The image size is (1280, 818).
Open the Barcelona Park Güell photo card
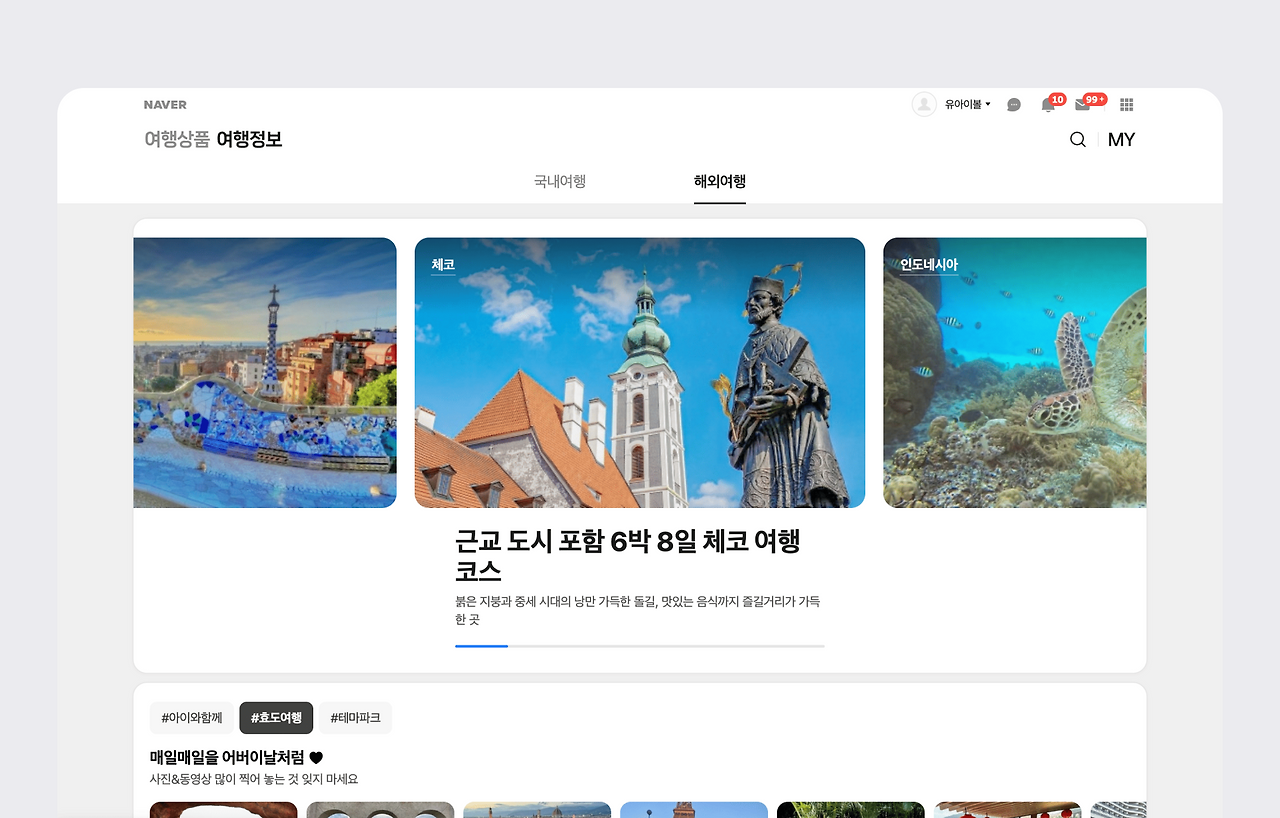point(265,373)
